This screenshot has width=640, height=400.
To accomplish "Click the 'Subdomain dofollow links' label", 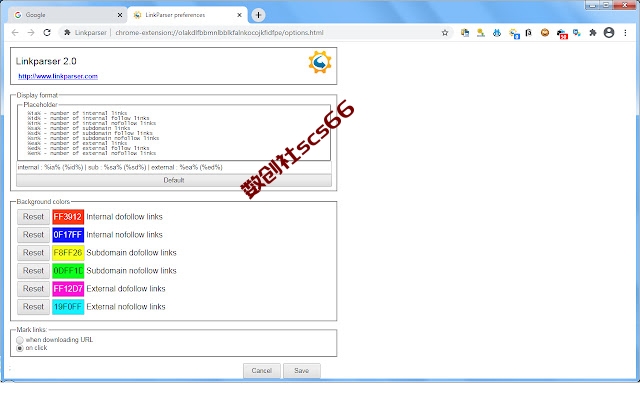I will pyautogui.click(x=131, y=253).
